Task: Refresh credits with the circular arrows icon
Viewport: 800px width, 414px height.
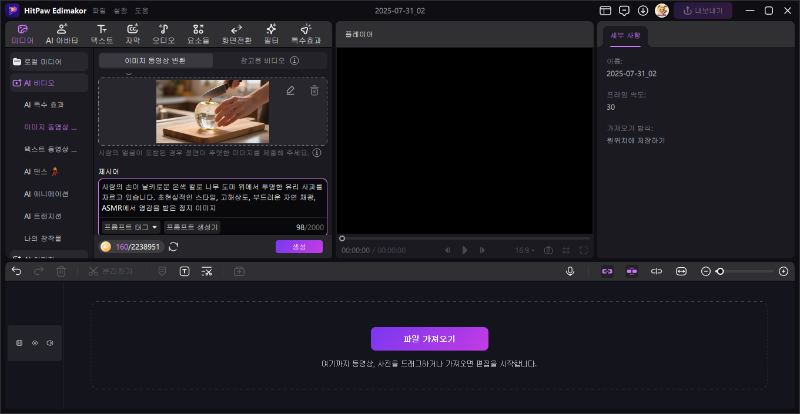Action: (173, 247)
